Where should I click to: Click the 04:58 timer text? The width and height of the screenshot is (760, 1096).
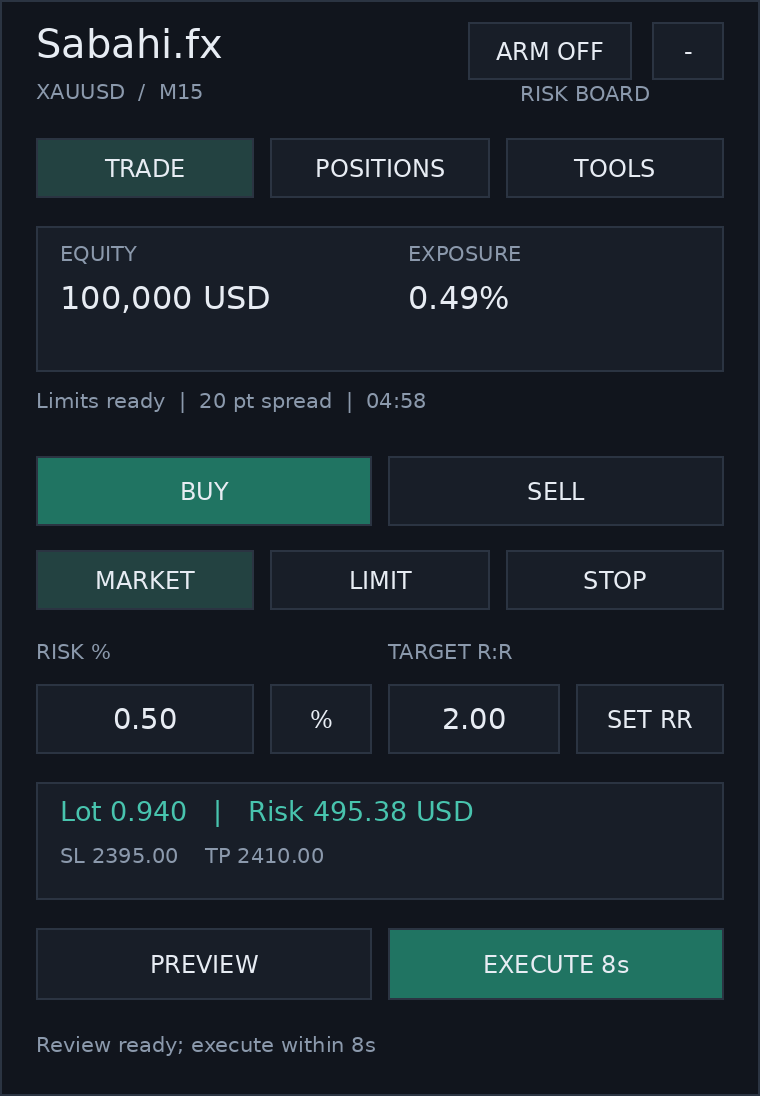tap(396, 401)
